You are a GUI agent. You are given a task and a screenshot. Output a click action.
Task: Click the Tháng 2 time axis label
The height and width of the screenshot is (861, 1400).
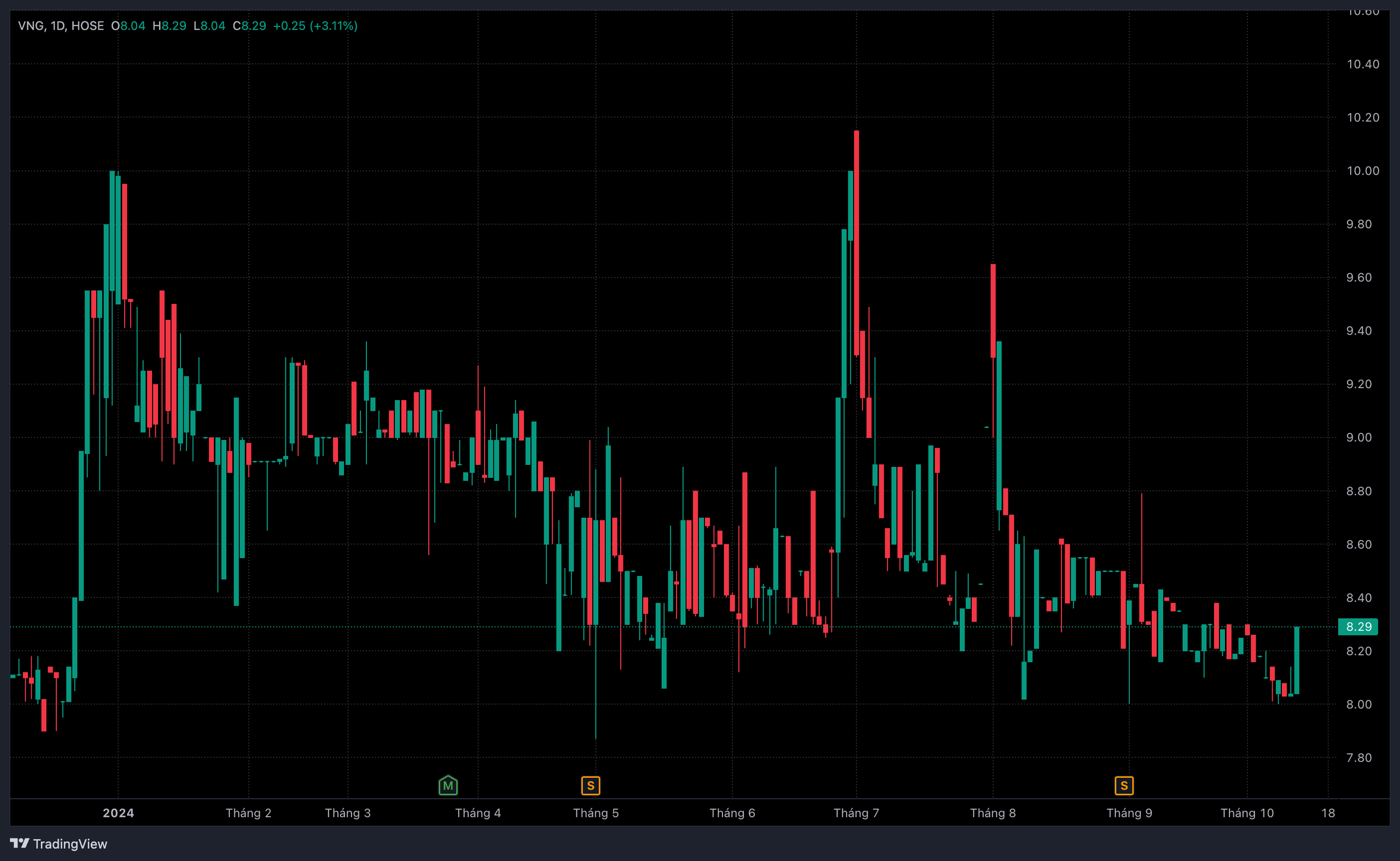tap(248, 812)
